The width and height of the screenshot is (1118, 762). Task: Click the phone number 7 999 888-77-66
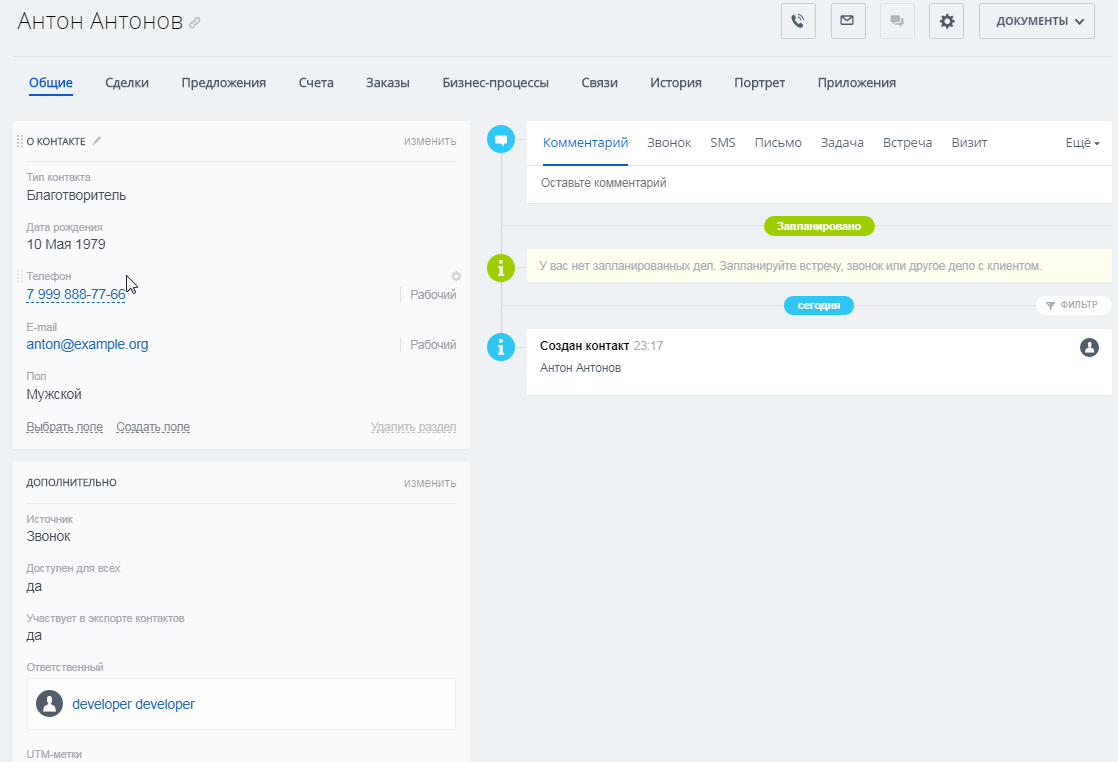click(76, 294)
